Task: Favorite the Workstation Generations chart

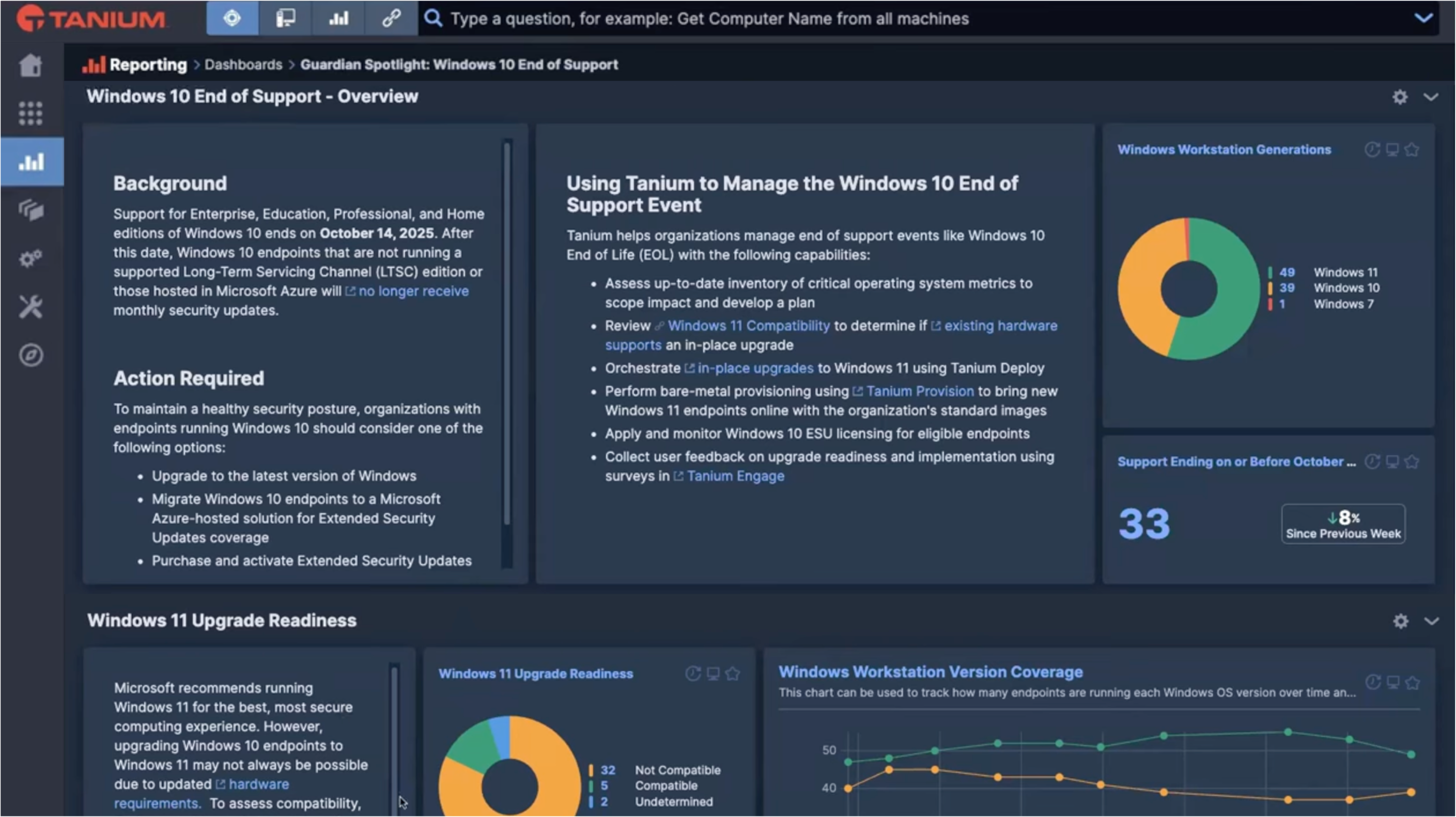Action: click(x=1412, y=150)
